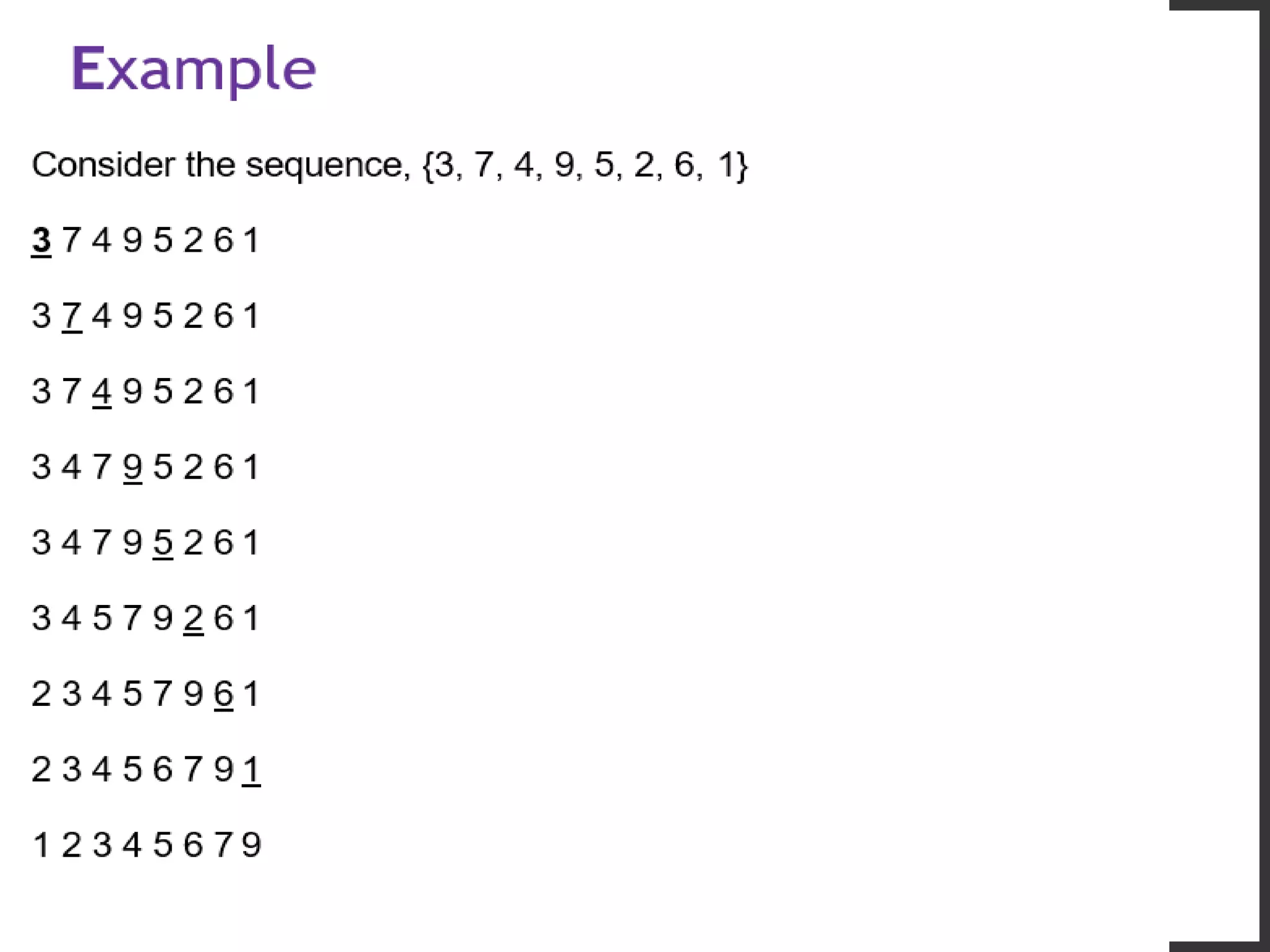This screenshot has height=952, width=1270.
Task: Click the underlined 5
Action: pos(162,544)
